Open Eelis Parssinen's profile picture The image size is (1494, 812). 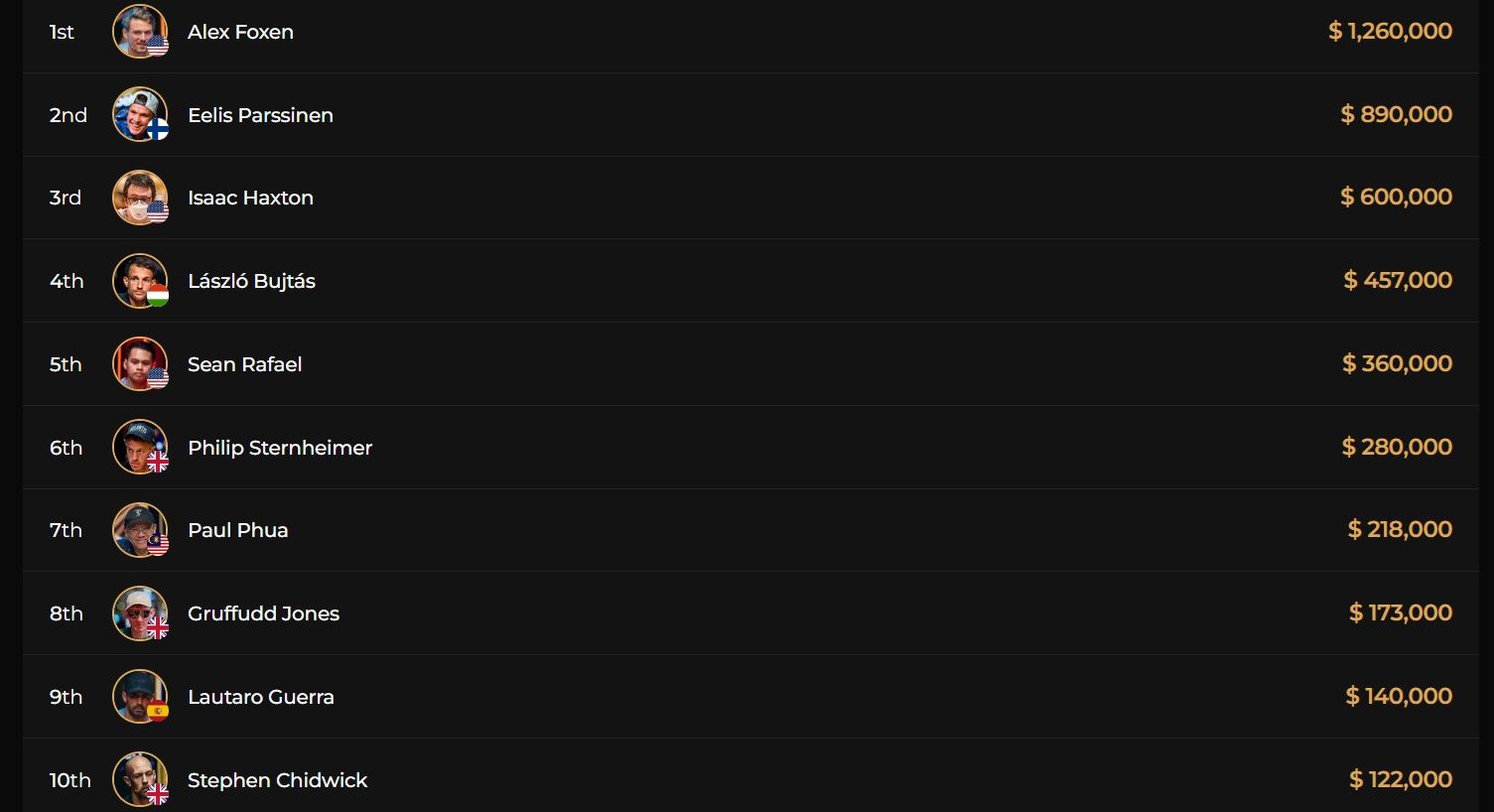click(x=139, y=114)
